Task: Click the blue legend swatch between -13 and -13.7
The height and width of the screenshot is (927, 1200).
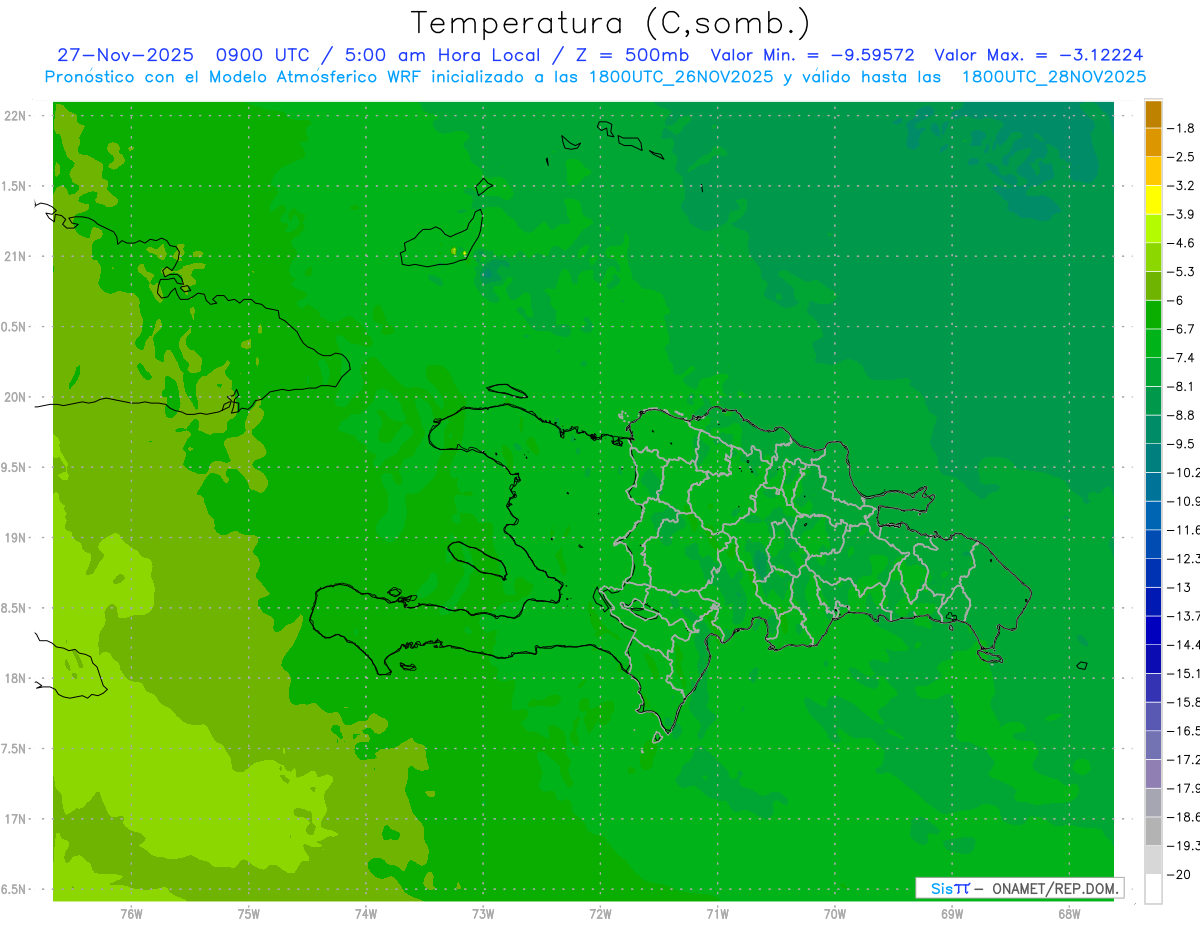Action: coord(1153,601)
